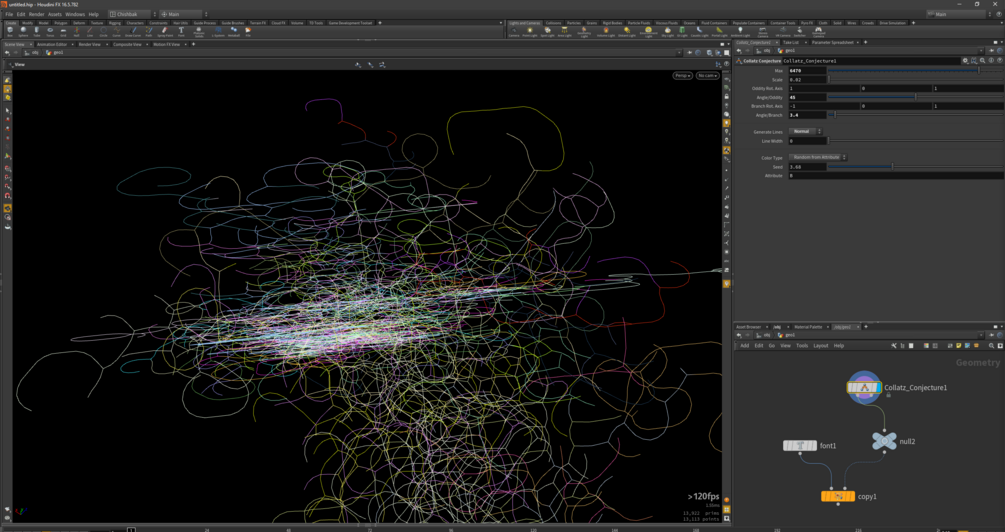Add an Area Light from the shelf
This screenshot has width=1005, height=532.
coord(564,31)
